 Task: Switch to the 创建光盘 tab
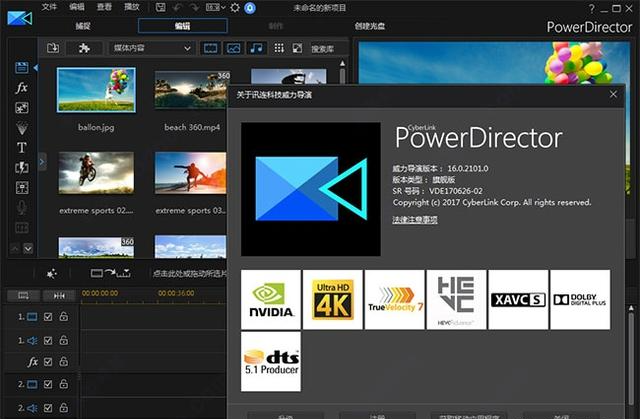(x=370, y=26)
